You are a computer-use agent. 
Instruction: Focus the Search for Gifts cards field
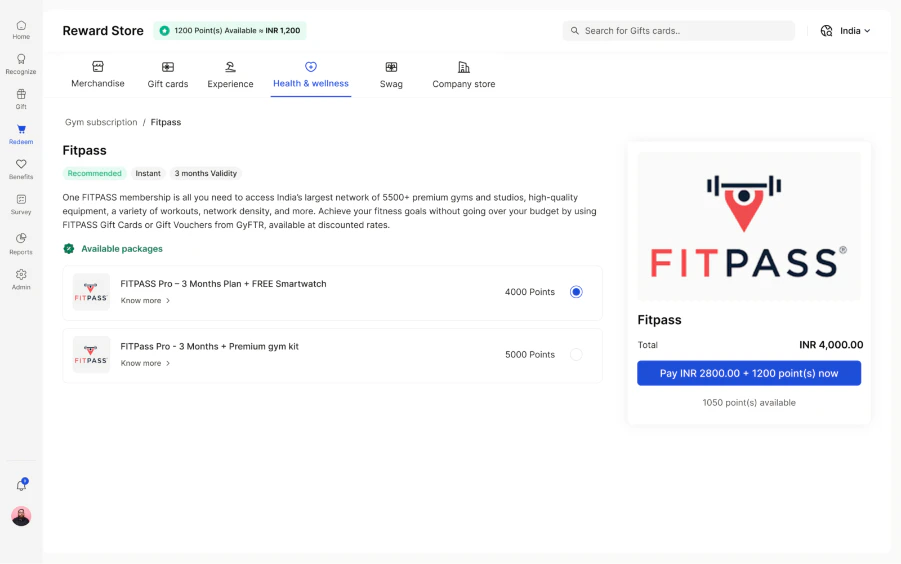click(x=679, y=31)
